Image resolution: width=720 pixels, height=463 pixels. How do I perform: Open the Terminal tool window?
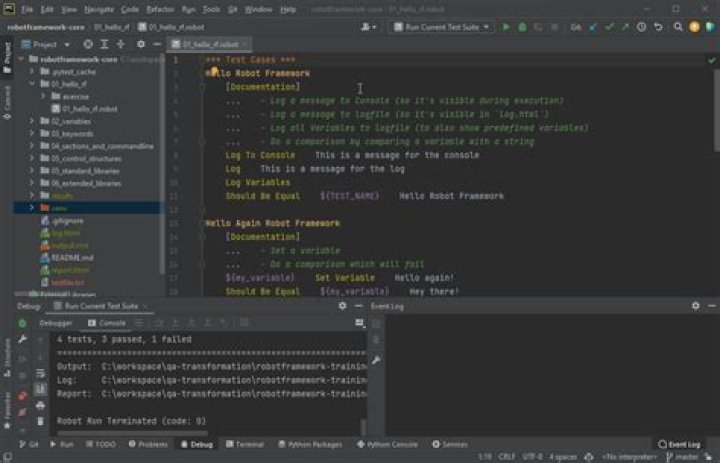pyautogui.click(x=245, y=444)
